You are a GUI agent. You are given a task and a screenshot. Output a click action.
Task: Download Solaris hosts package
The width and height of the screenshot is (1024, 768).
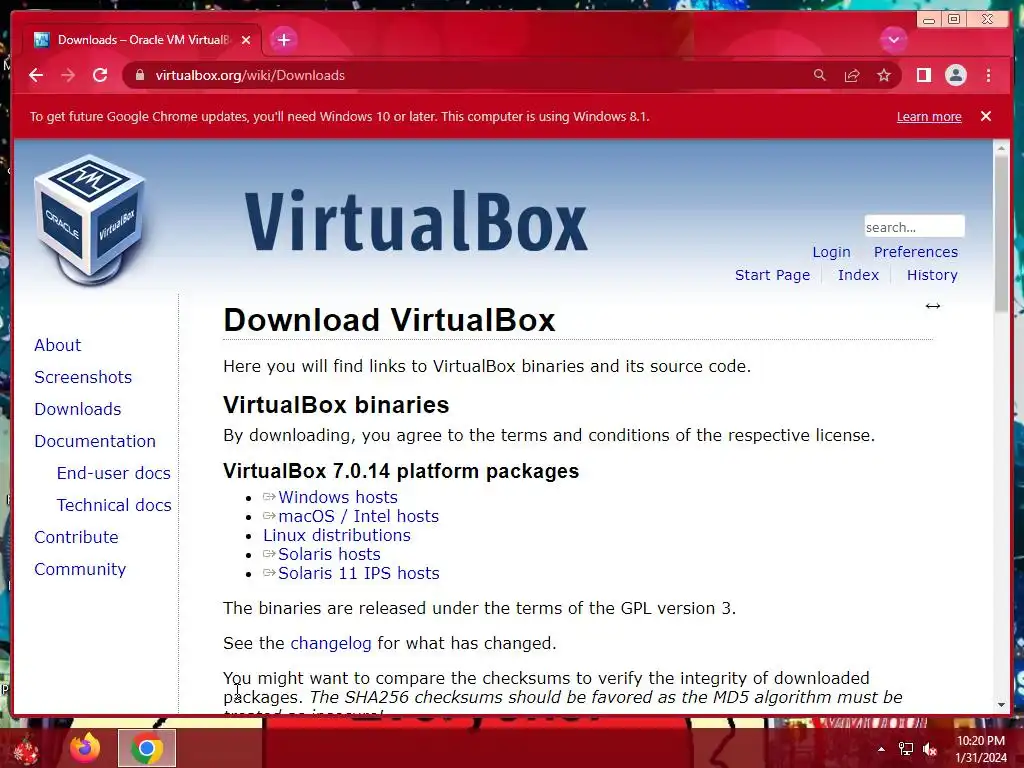[329, 554]
